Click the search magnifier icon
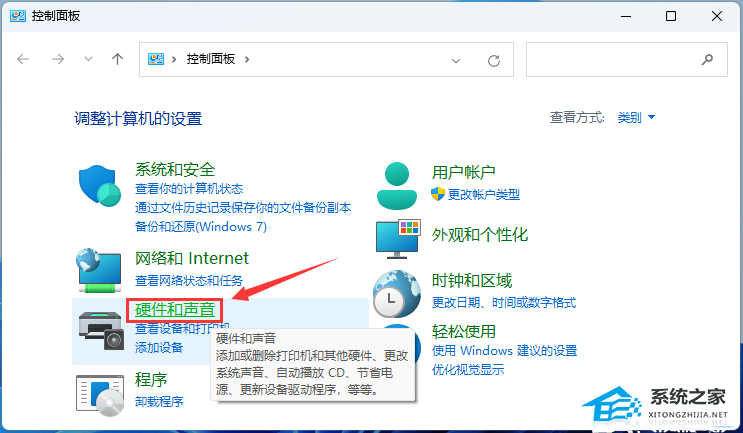This screenshot has width=743, height=433. [707, 59]
